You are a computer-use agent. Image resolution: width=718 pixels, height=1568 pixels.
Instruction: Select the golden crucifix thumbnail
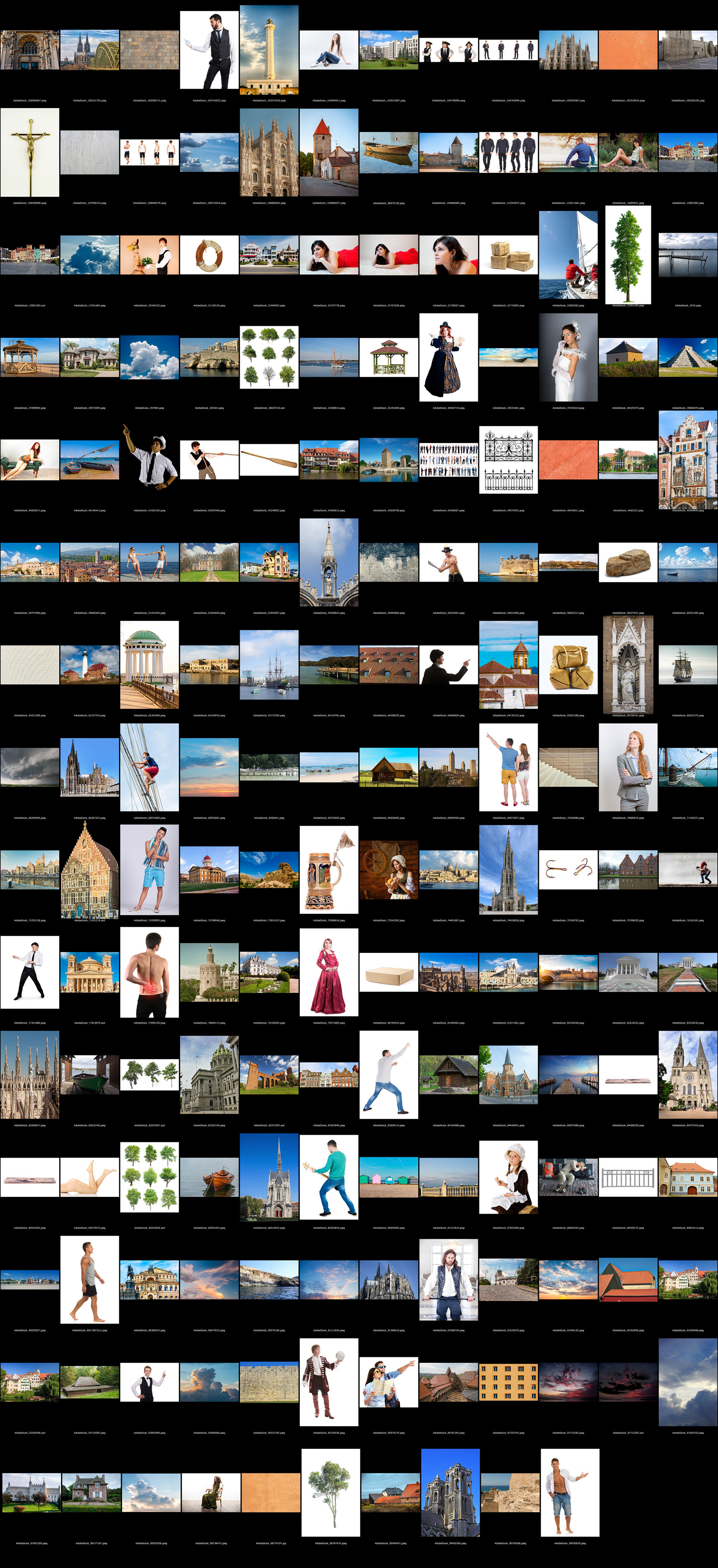[30, 152]
